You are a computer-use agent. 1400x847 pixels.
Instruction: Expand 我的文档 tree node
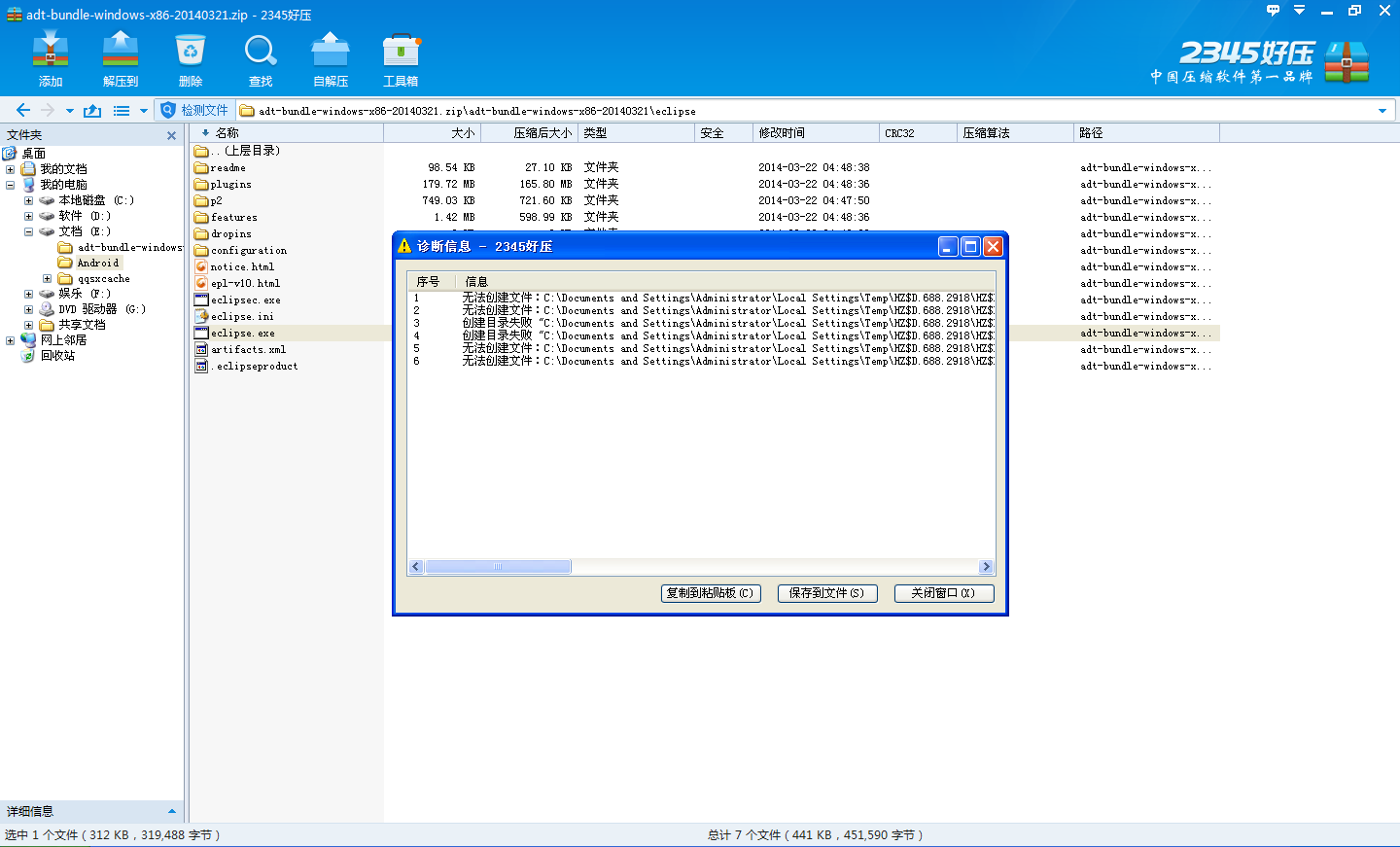click(10, 169)
